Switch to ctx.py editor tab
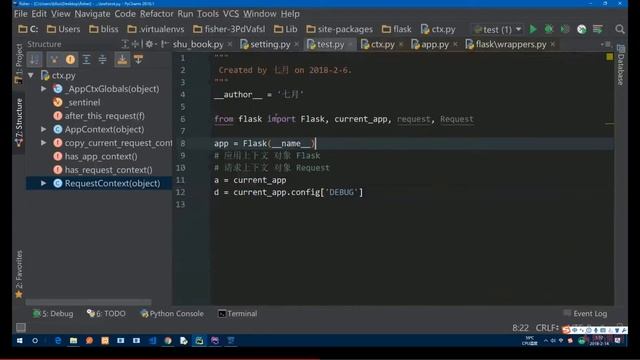The width and height of the screenshot is (640, 360). [382, 44]
